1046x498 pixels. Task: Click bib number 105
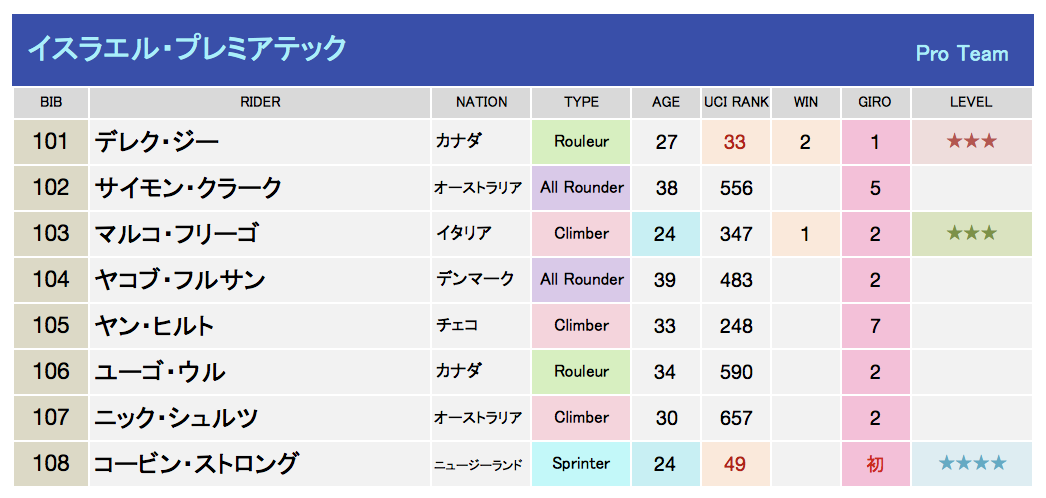pos(51,325)
